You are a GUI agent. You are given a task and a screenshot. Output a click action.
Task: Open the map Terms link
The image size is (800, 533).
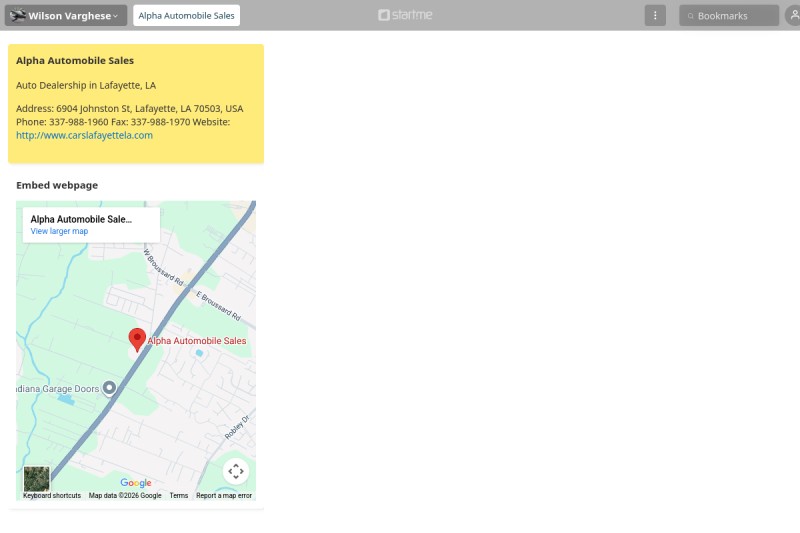(179, 495)
